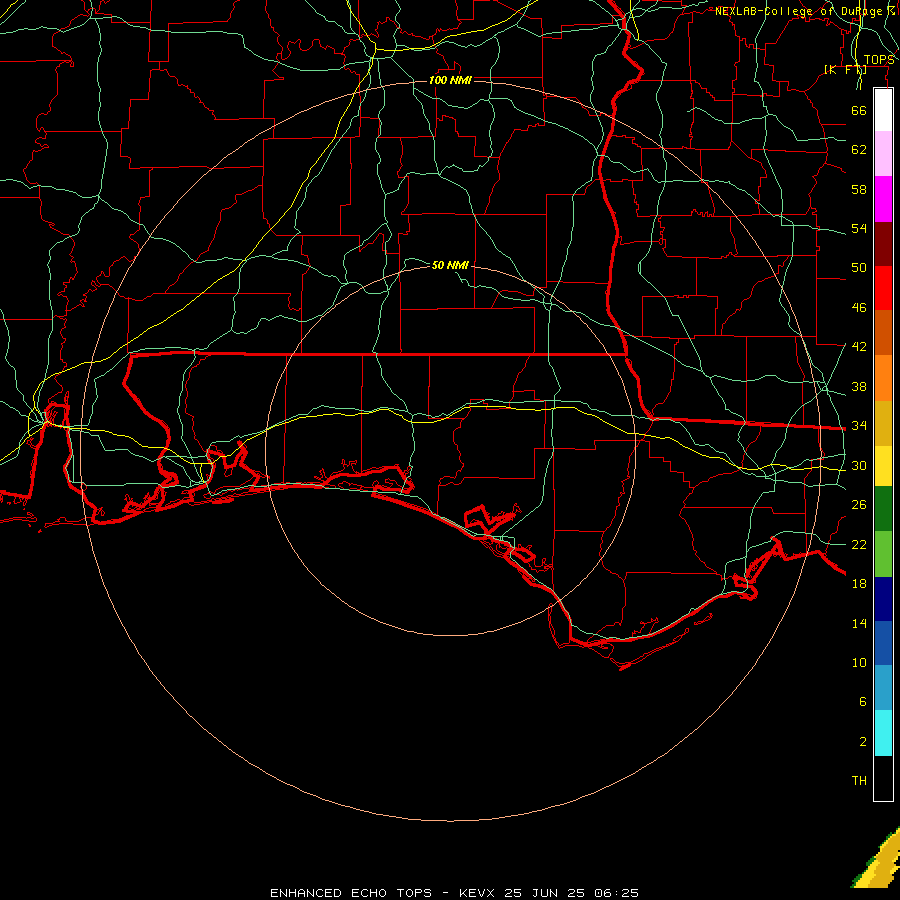Pick the gold legend color block
900x900 pixels.
(x=883, y=423)
